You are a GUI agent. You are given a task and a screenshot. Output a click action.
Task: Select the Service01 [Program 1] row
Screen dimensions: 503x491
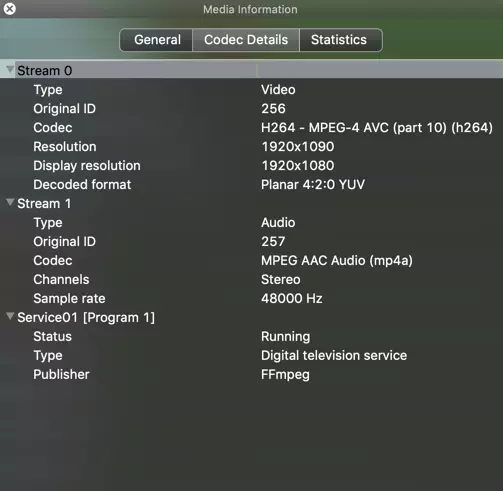[251, 317]
